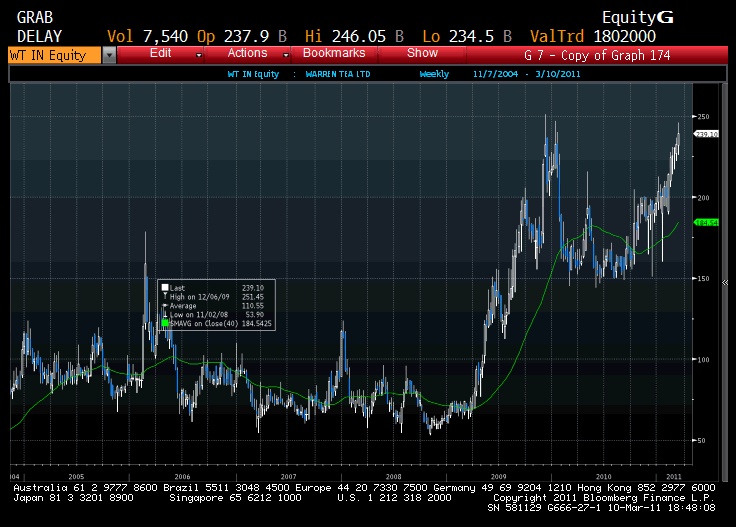The width and height of the screenshot is (736, 527).
Task: Click the white Last swatch in the legend
Action: [x=165, y=288]
